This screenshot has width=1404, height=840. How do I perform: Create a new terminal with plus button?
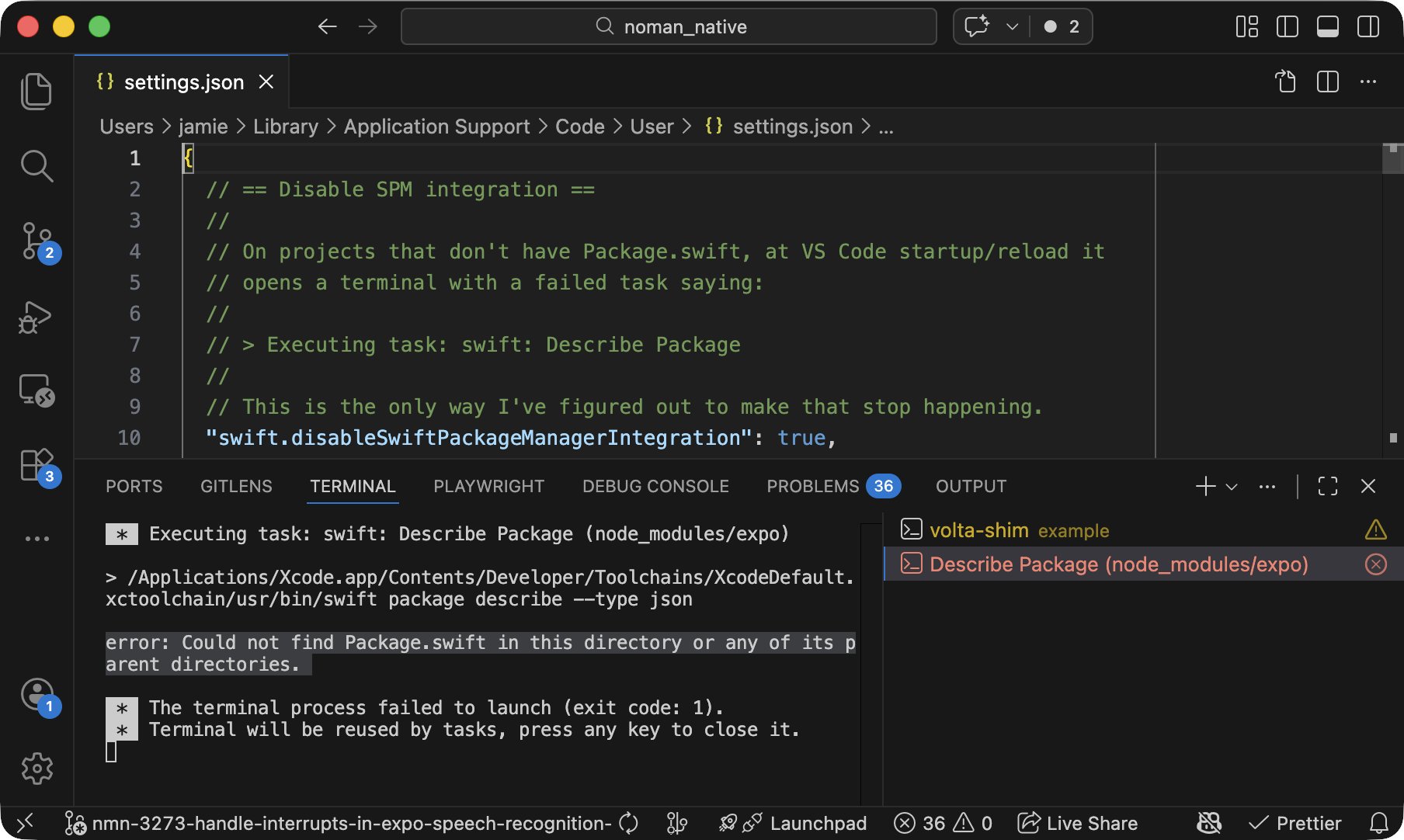pyautogui.click(x=1205, y=486)
